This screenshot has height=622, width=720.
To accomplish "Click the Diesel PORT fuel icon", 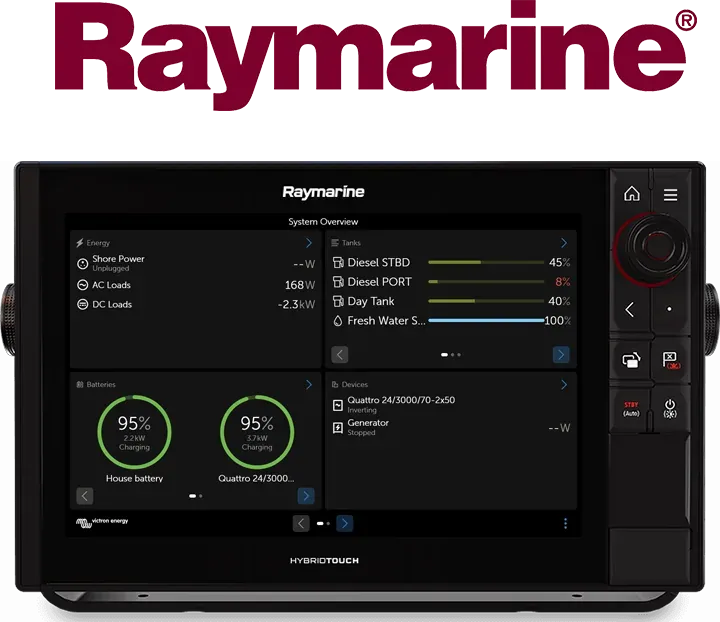I will click(x=338, y=282).
